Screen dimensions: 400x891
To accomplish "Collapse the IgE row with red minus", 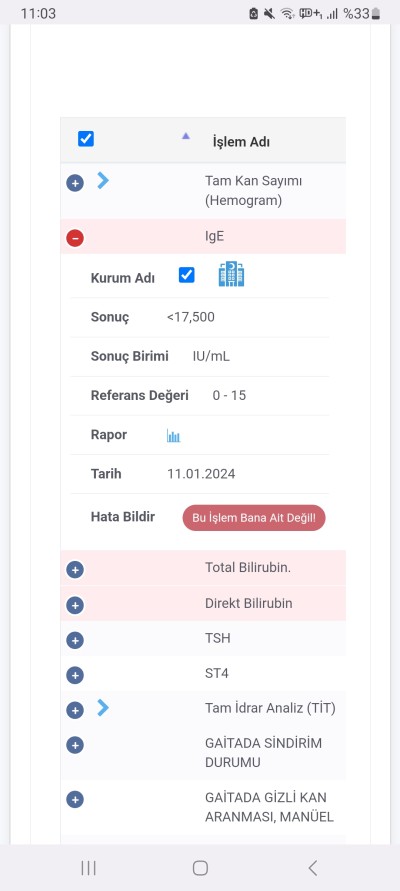I will pos(75,238).
